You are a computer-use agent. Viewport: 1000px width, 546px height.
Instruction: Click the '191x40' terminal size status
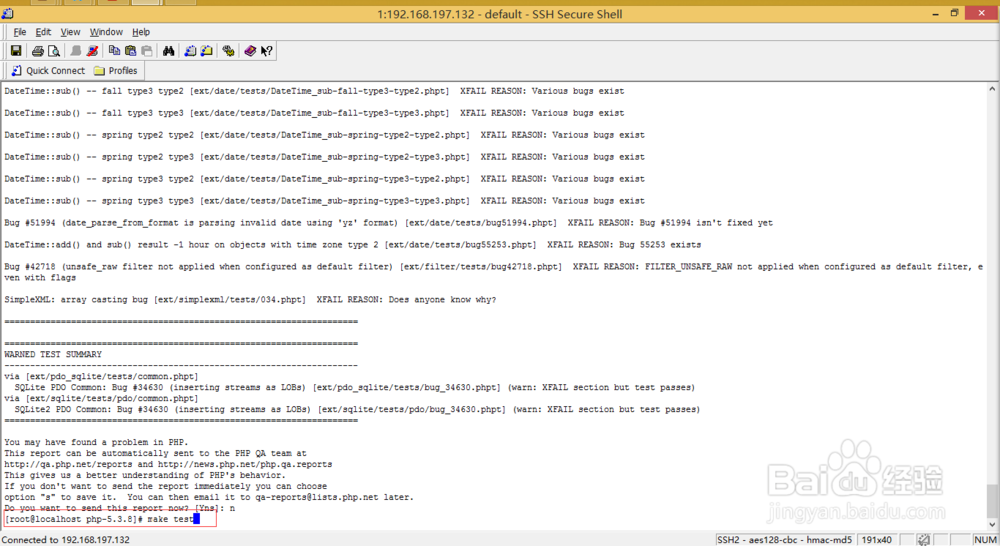(x=876, y=540)
